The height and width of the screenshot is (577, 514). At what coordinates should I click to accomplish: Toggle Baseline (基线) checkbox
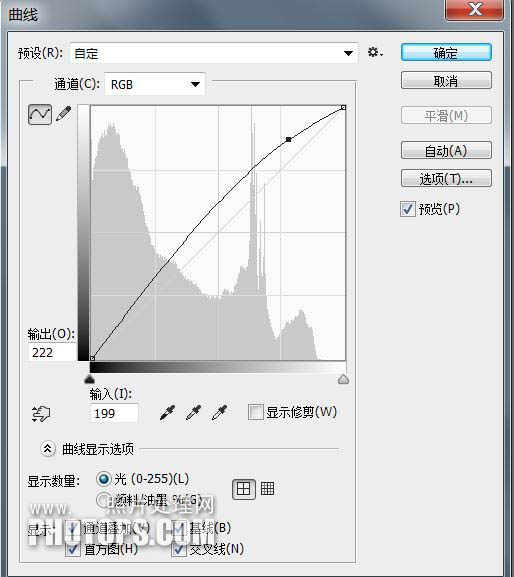[178, 528]
